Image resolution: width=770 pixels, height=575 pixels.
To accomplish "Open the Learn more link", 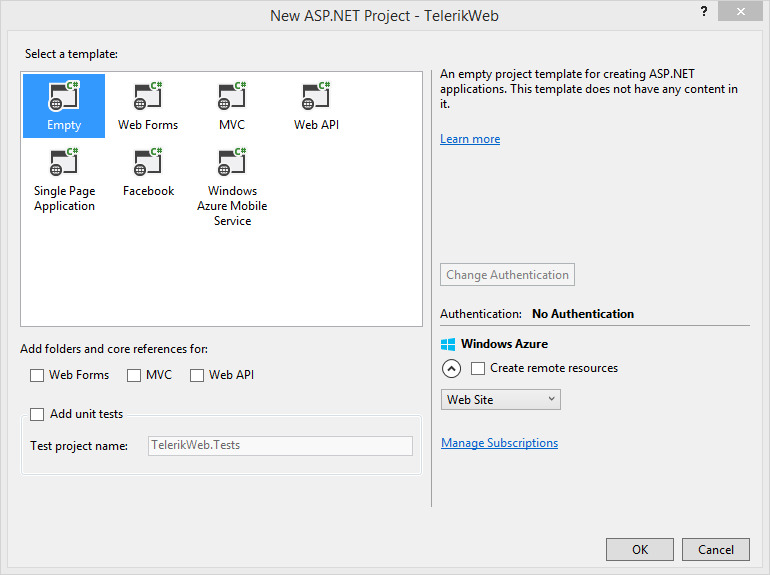I will tap(470, 139).
